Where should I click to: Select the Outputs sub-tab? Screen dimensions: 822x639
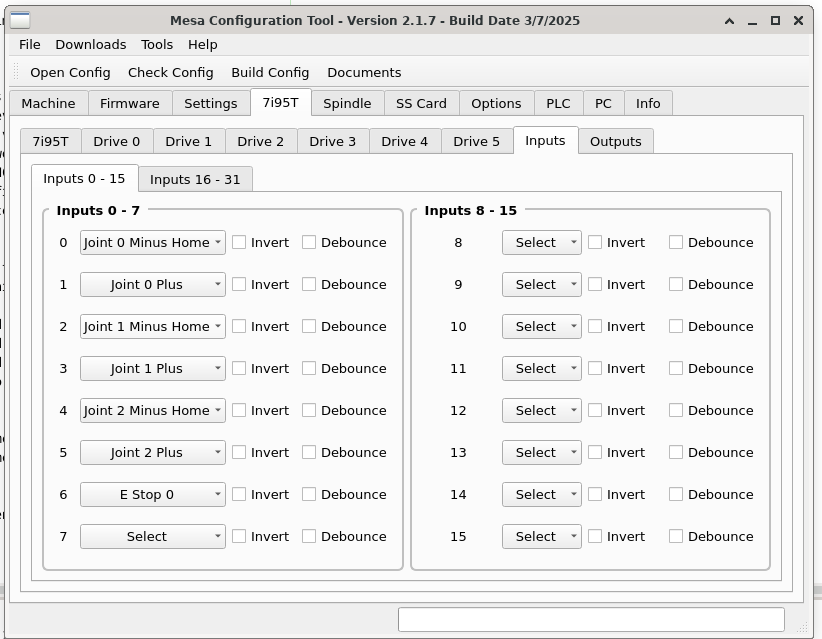pos(615,142)
